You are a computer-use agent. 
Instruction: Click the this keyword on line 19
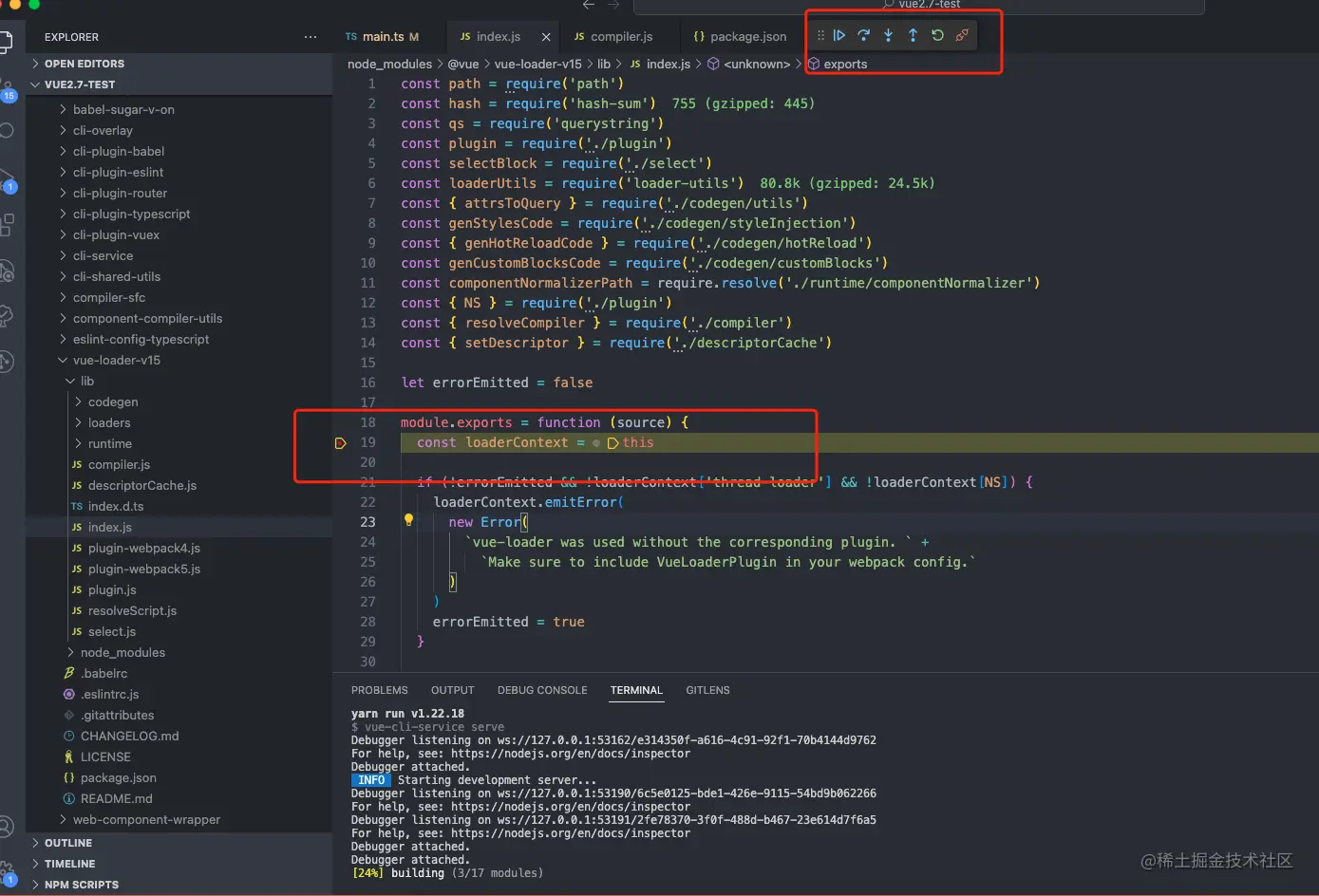(x=638, y=442)
